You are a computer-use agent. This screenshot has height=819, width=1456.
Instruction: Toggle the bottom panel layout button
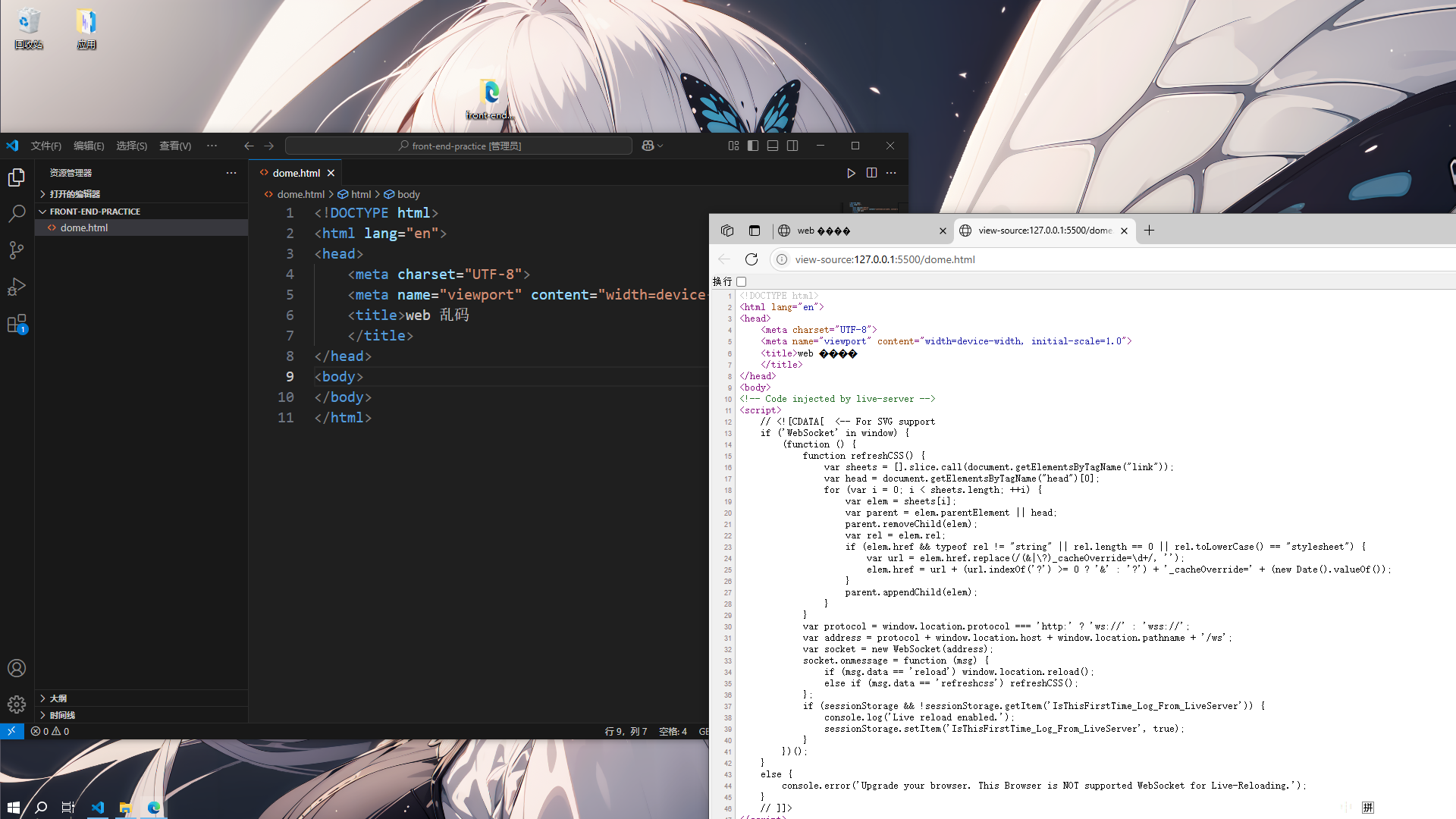[773, 146]
